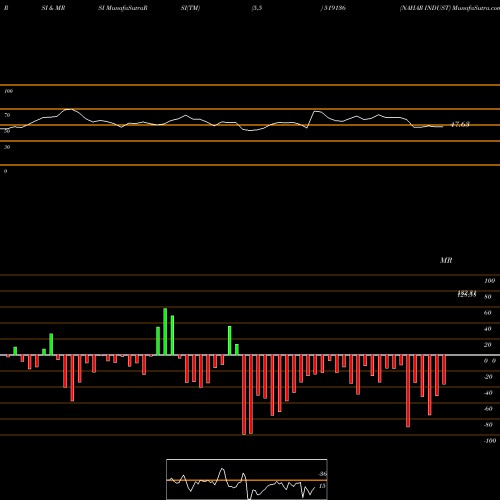Click the overlapping value label near MR 80
The width and height of the screenshot is (500, 500).
tap(467, 294)
